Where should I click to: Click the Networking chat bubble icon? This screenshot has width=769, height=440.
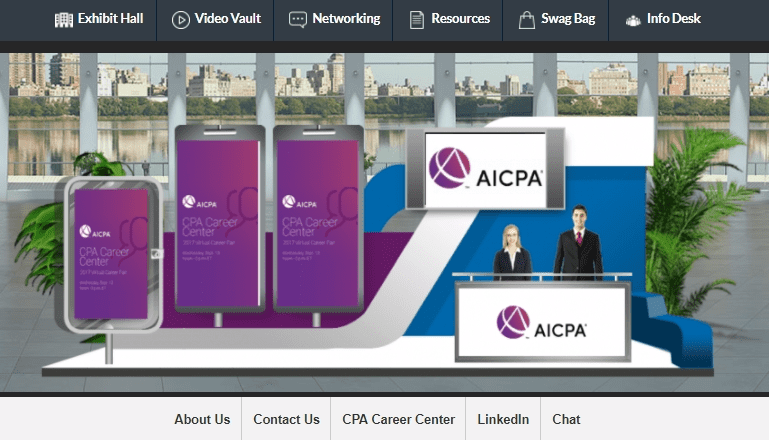click(298, 20)
